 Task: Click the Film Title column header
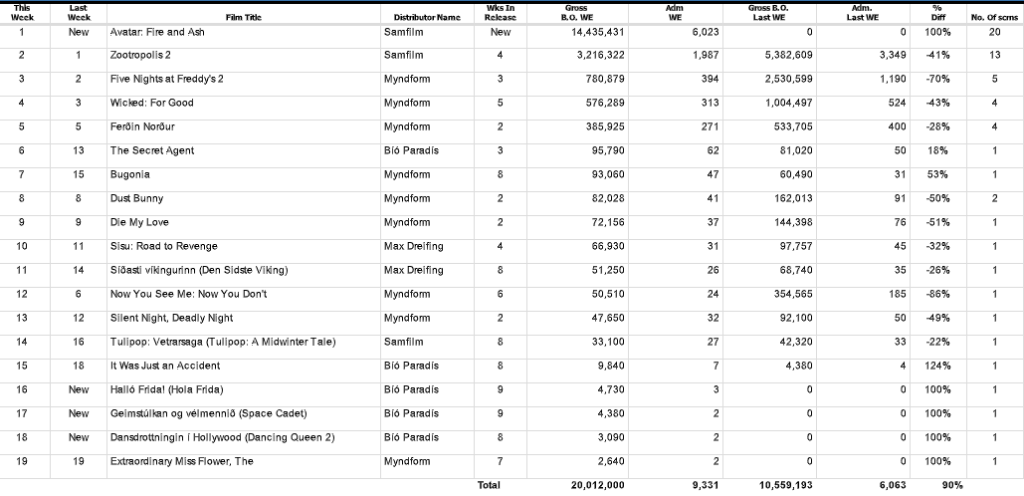(x=243, y=17)
